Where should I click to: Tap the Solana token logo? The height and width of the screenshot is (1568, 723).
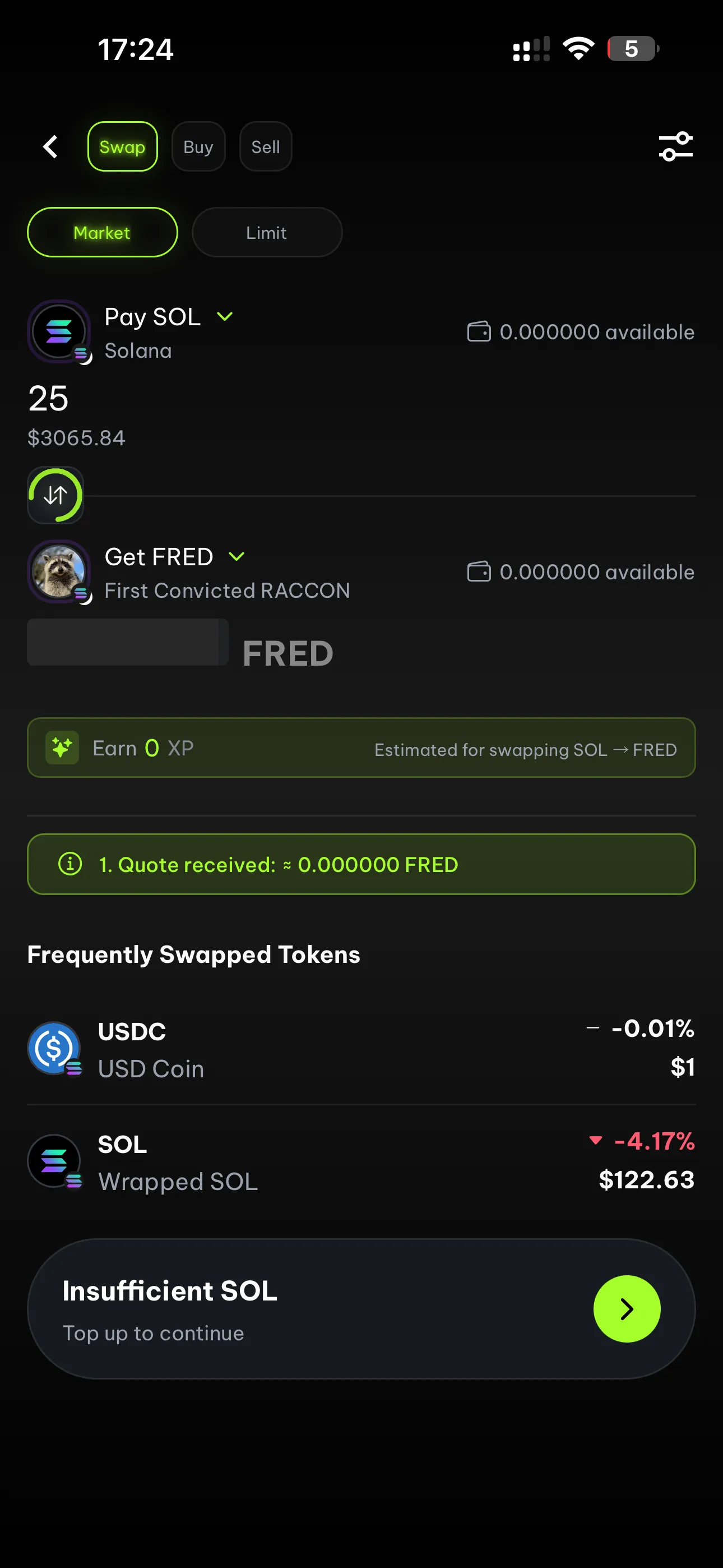(58, 332)
